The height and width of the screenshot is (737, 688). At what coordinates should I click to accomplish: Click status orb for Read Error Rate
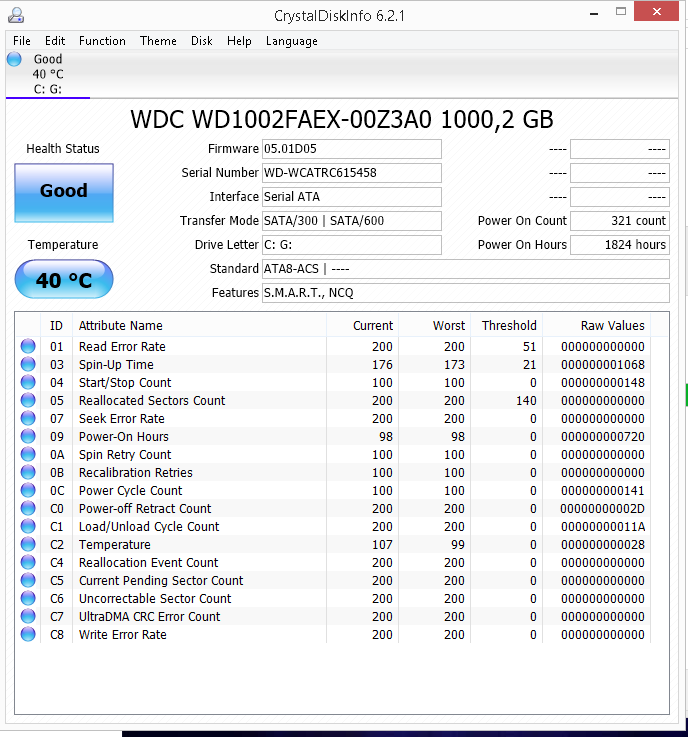click(28, 346)
